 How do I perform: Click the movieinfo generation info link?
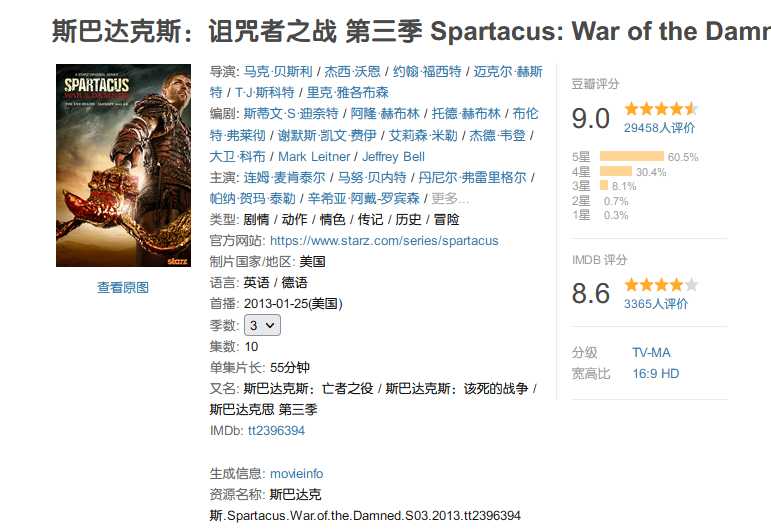tap(297, 473)
